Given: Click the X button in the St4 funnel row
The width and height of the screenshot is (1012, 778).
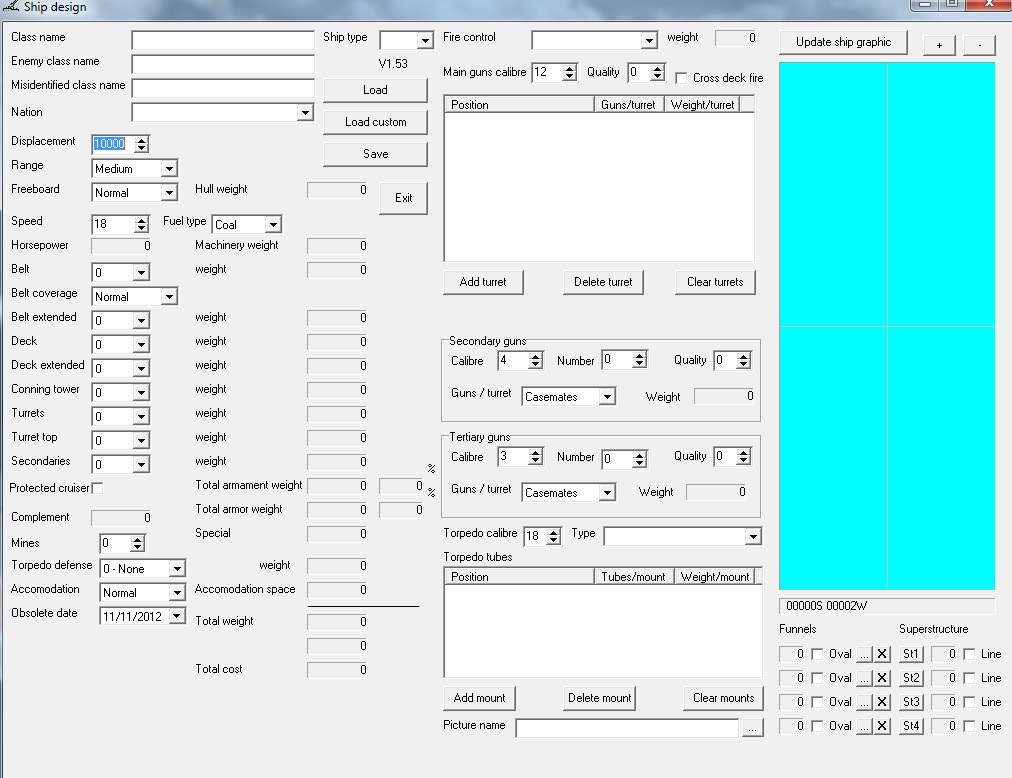Looking at the screenshot, I should tap(882, 726).
